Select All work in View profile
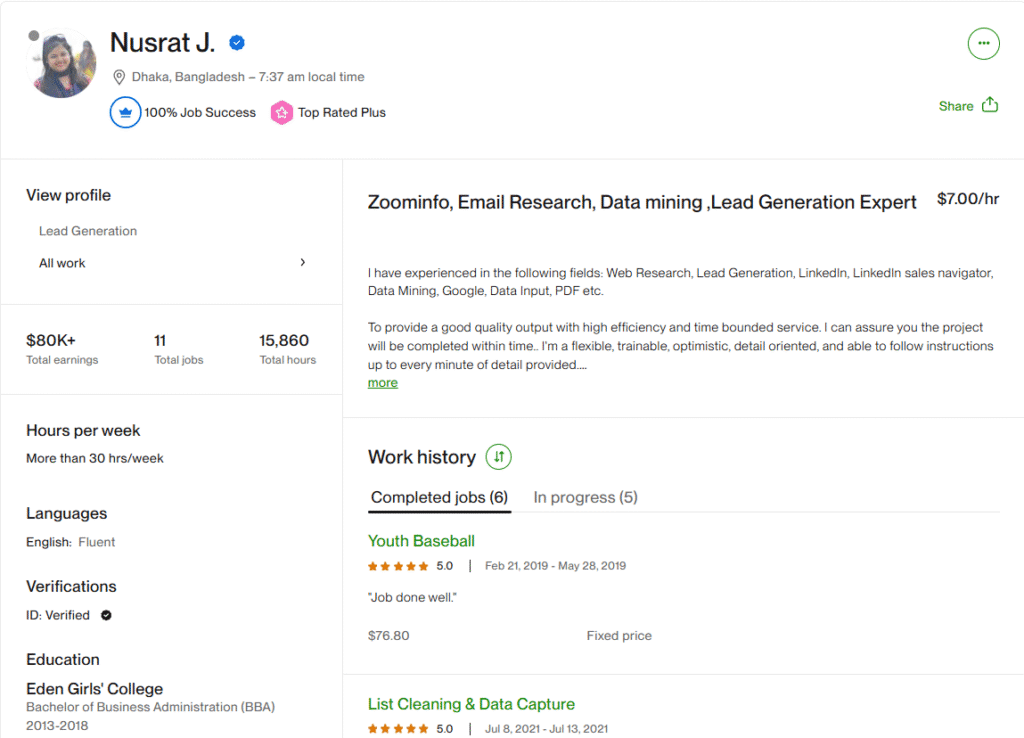The height and width of the screenshot is (738, 1024). pos(62,263)
